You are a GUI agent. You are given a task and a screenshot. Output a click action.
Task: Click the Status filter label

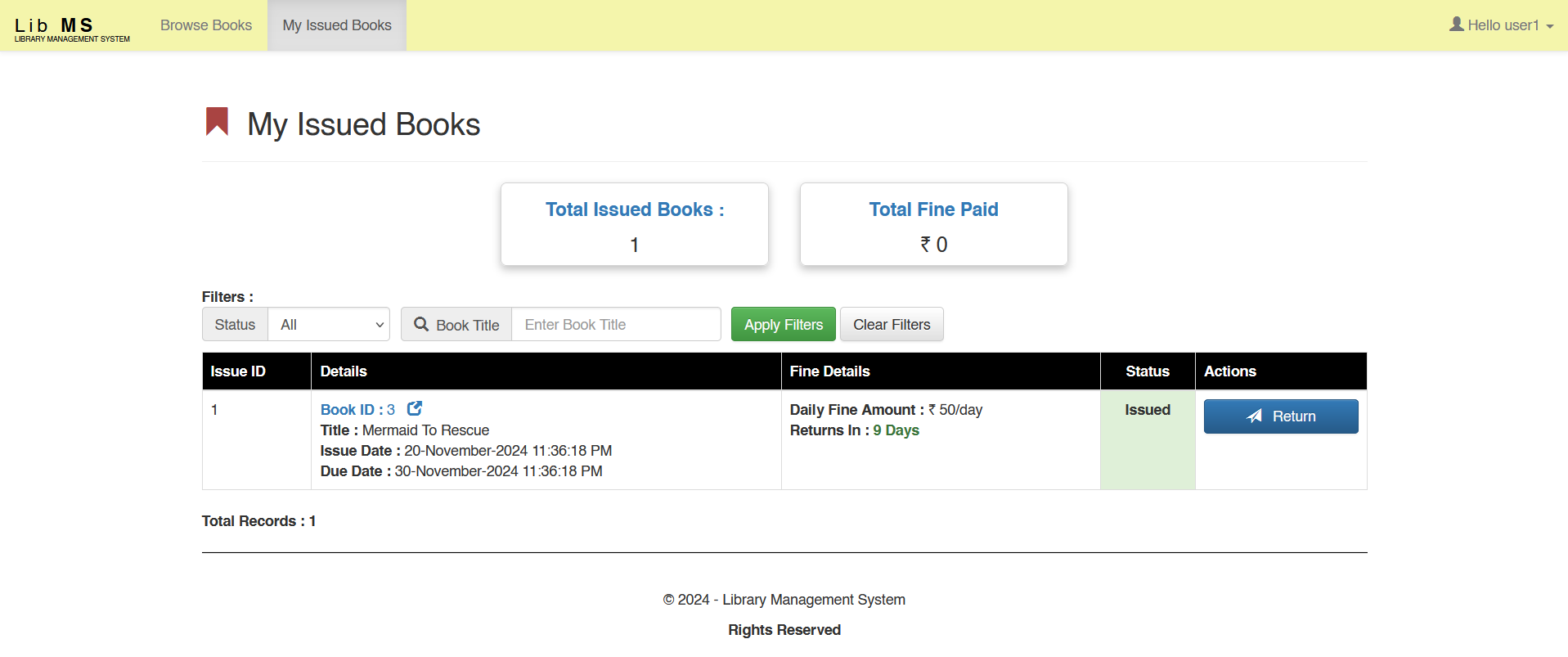(235, 324)
